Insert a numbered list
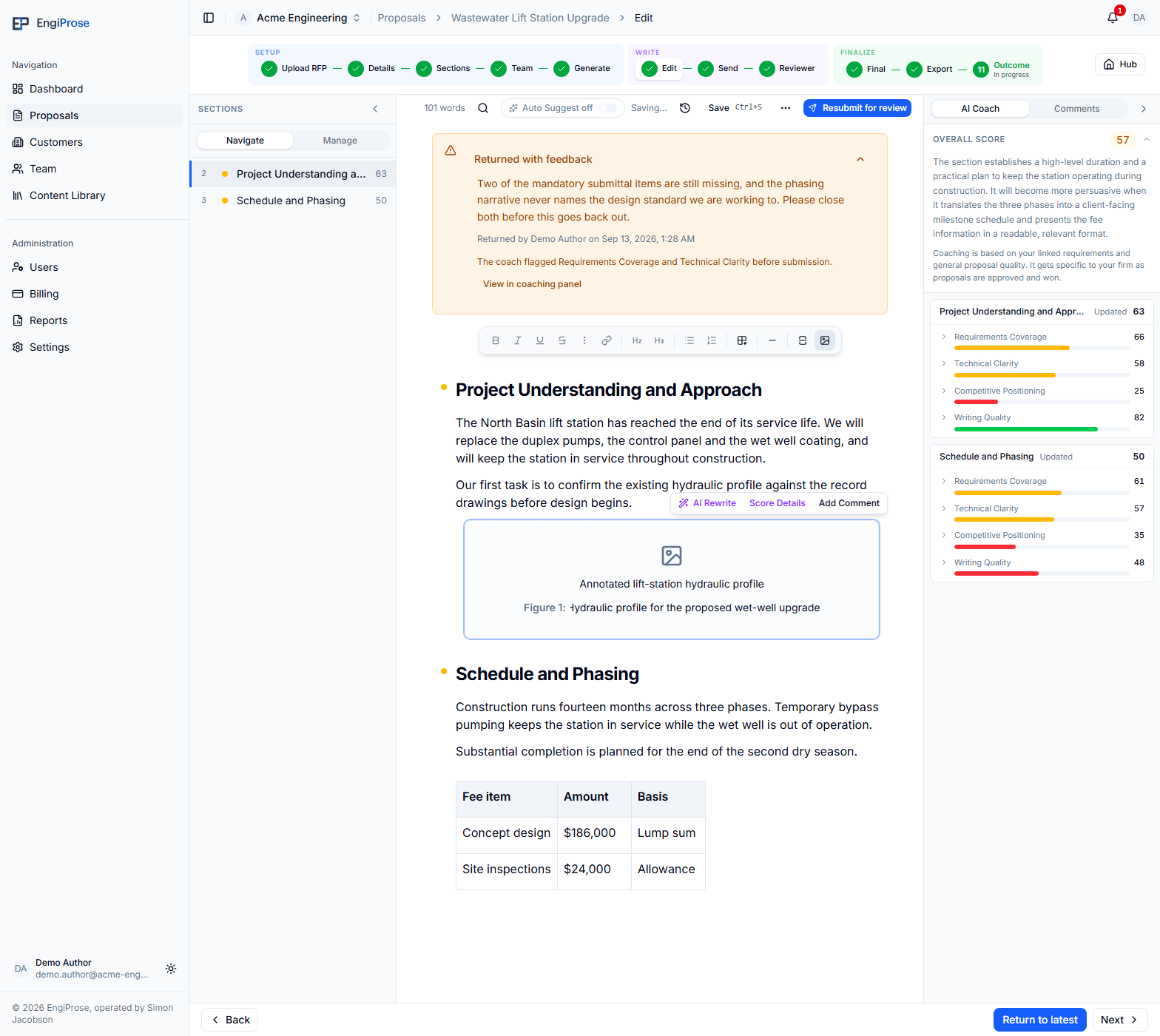 (x=712, y=340)
